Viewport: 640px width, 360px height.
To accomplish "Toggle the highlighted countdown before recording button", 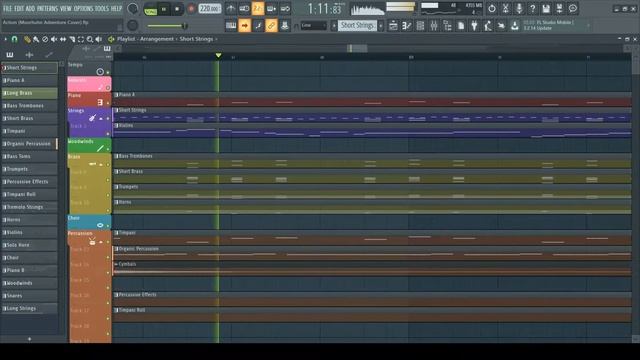I will click(x=258, y=9).
